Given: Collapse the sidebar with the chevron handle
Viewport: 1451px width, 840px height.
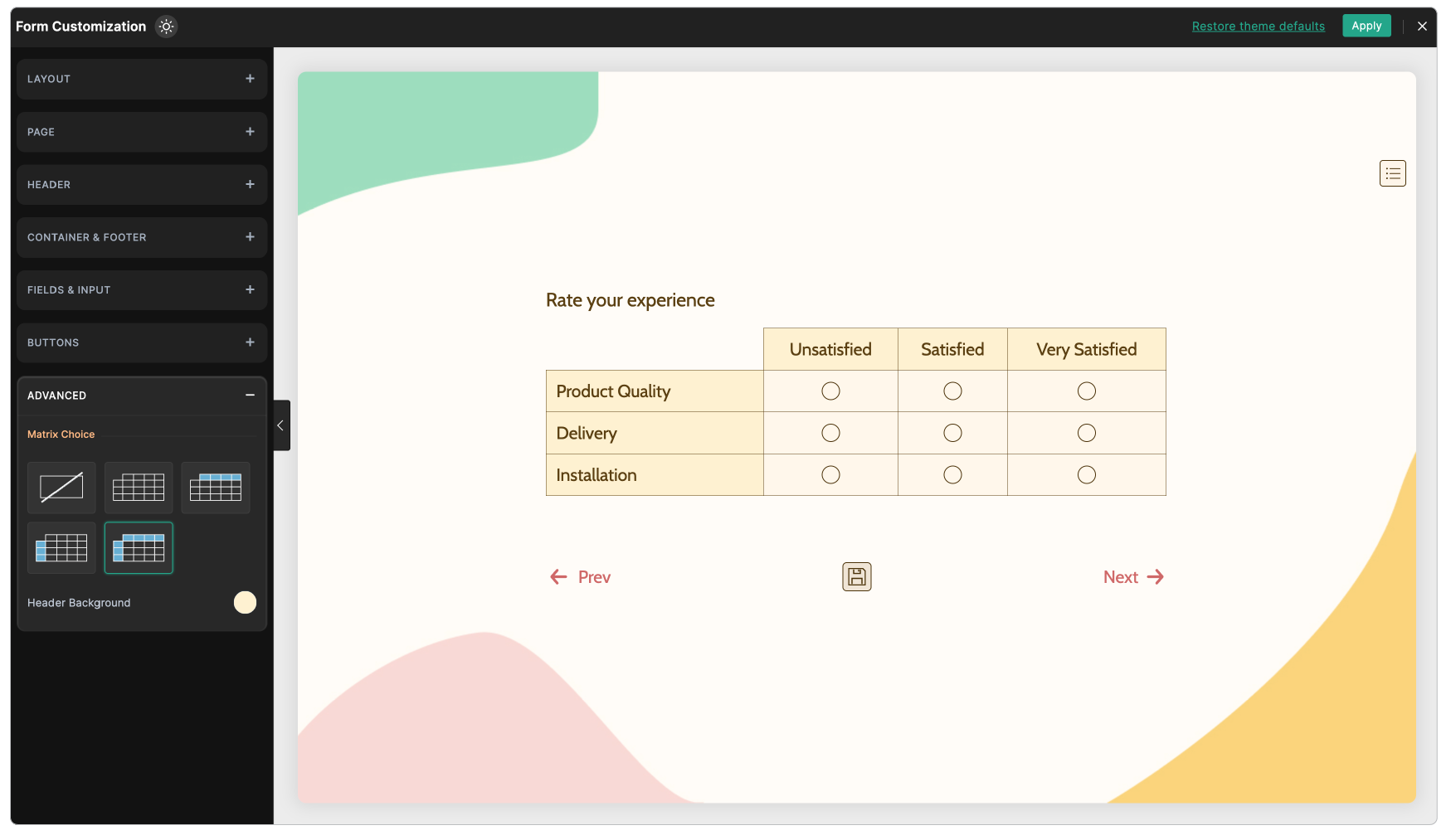Looking at the screenshot, I should tap(281, 425).
